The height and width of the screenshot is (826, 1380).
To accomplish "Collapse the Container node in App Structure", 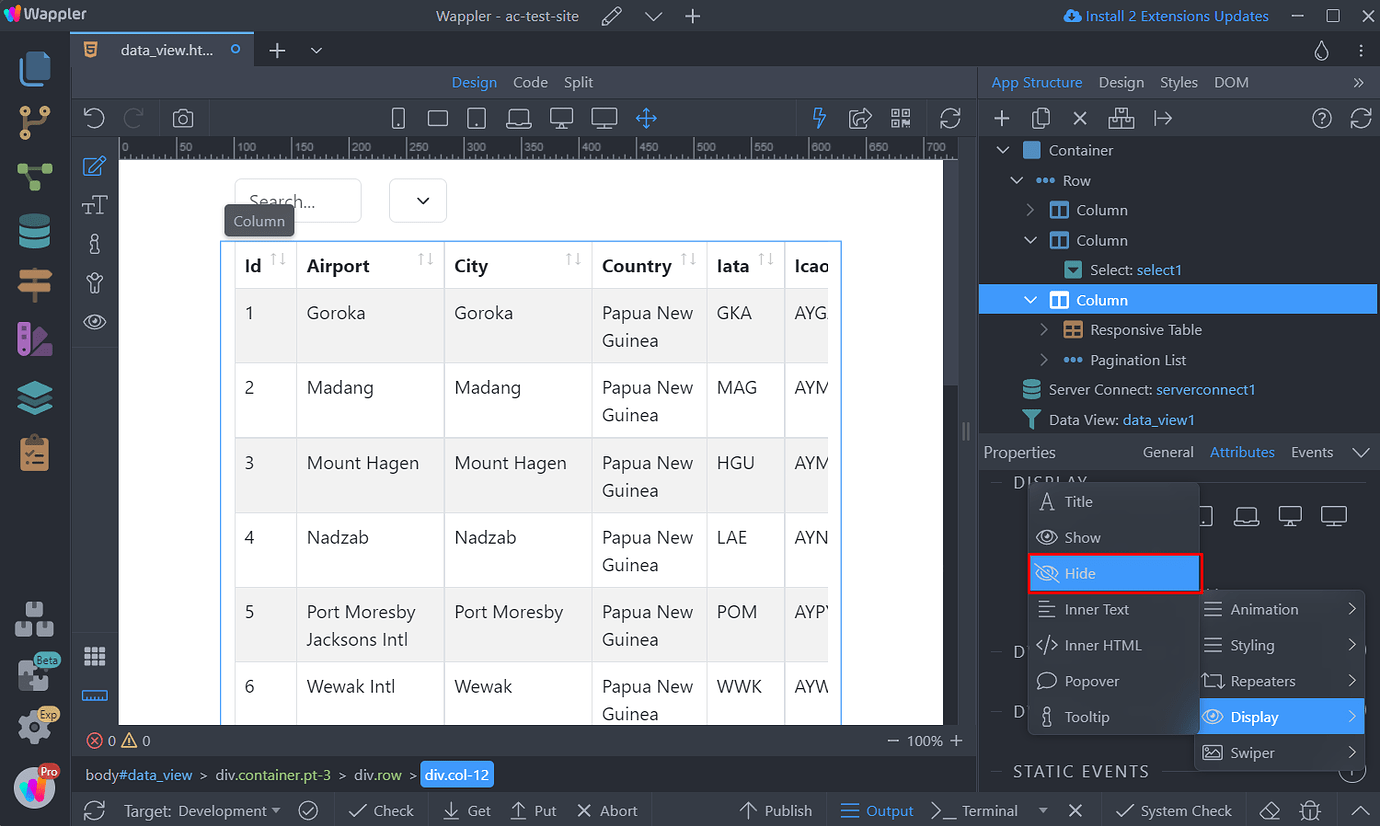I will tap(1003, 150).
